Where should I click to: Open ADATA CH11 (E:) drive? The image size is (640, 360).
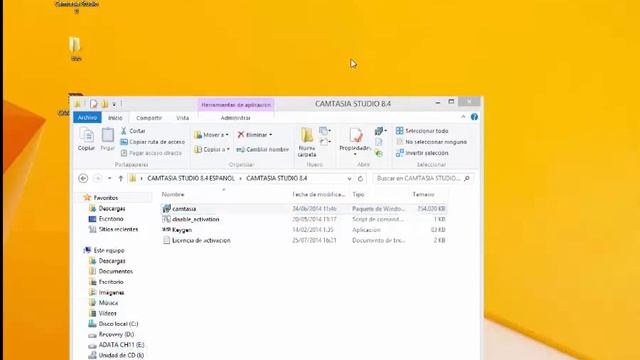(x=121, y=345)
